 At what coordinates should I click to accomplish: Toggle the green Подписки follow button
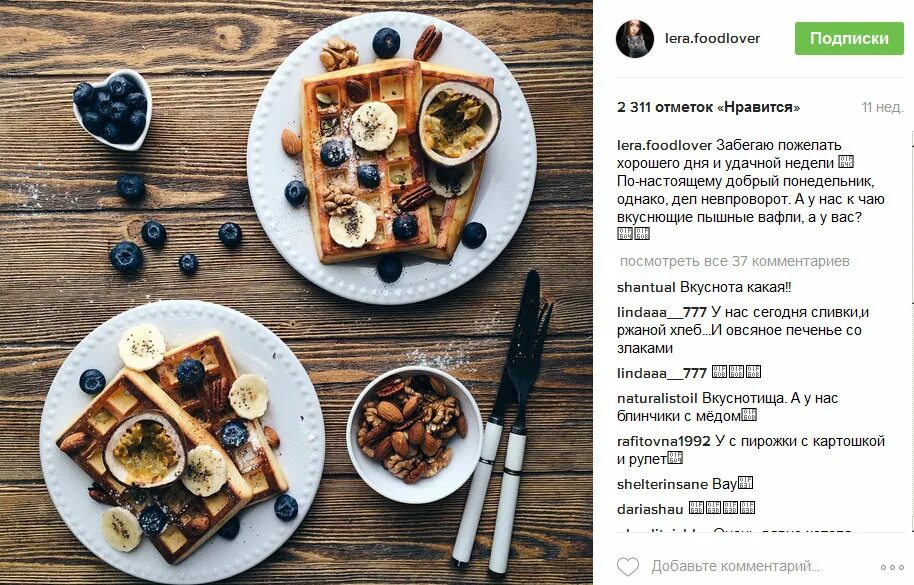[849, 38]
